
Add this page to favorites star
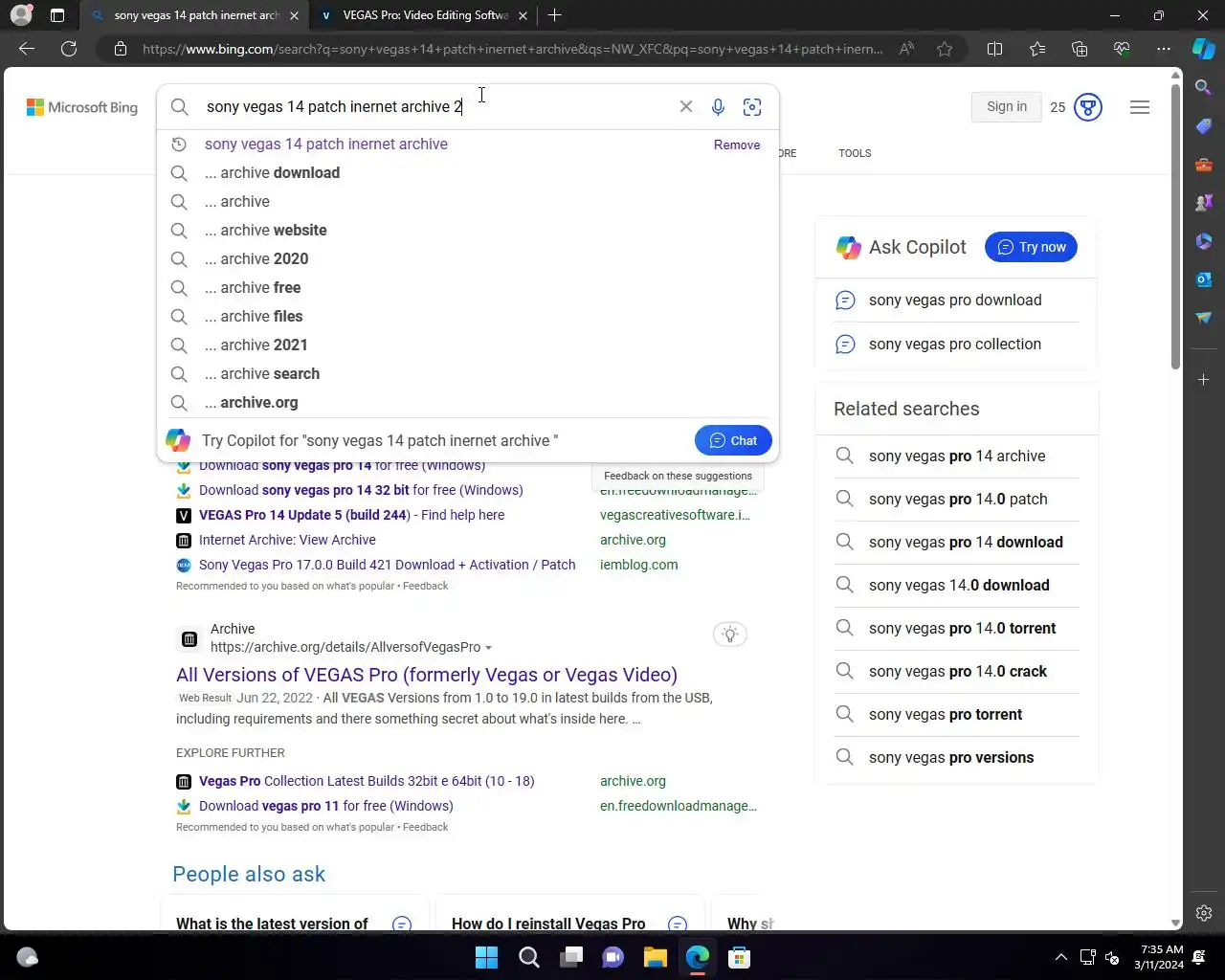click(945, 49)
